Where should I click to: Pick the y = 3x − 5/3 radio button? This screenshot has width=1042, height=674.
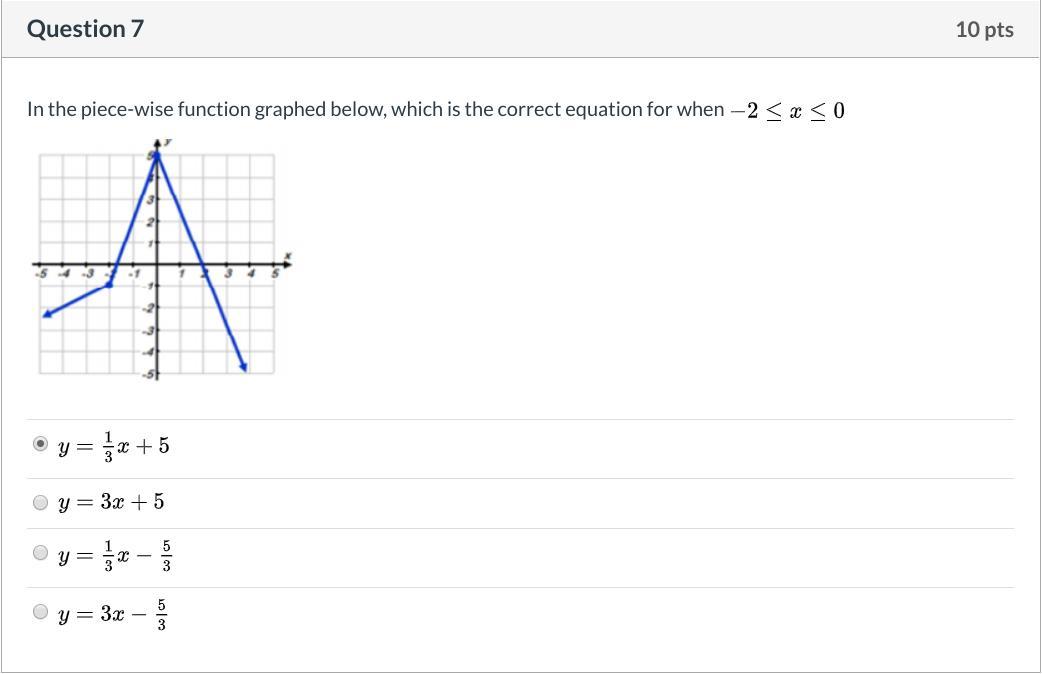point(40,611)
